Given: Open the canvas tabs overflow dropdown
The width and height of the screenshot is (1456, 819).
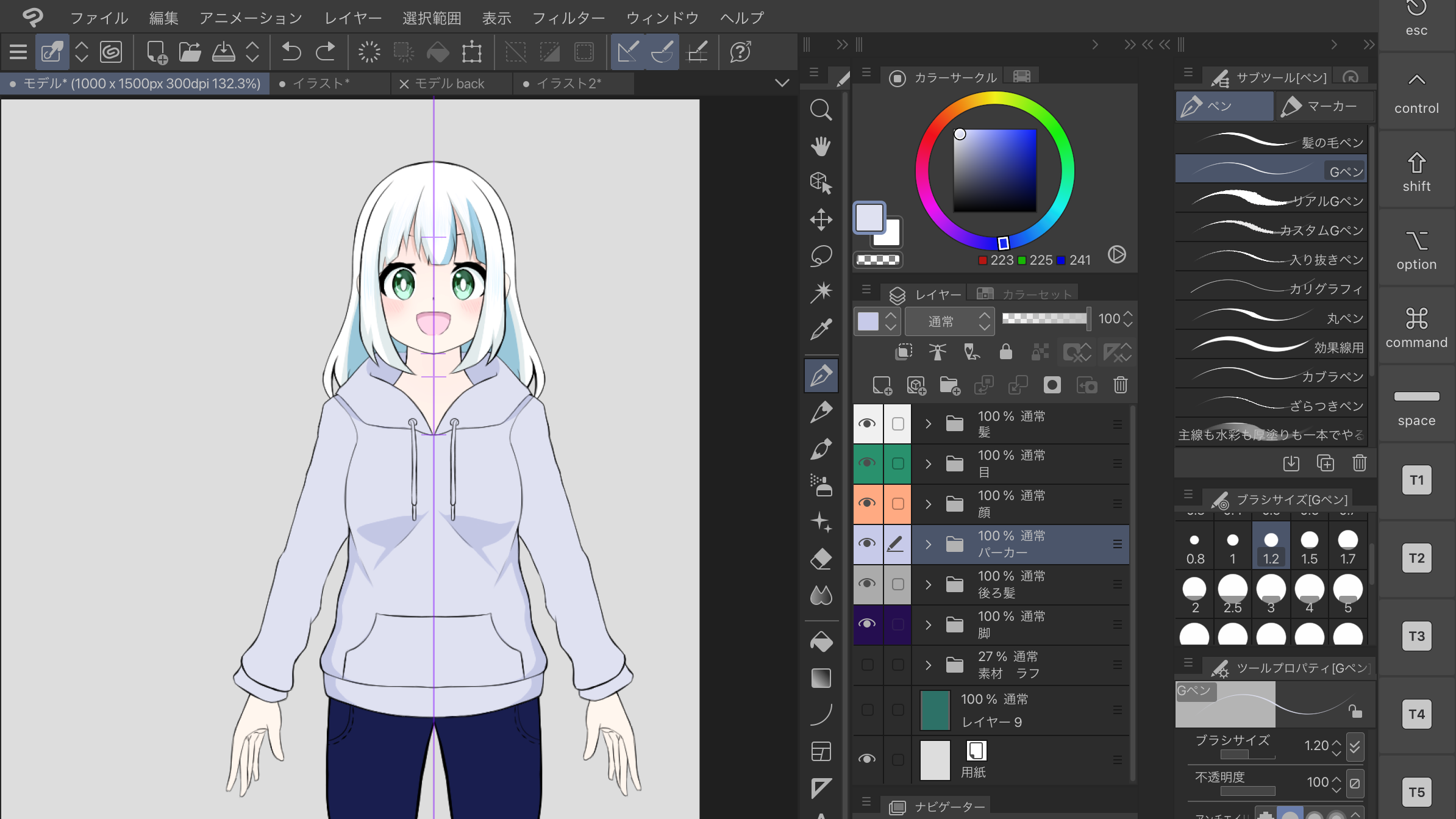Looking at the screenshot, I should tap(782, 84).
